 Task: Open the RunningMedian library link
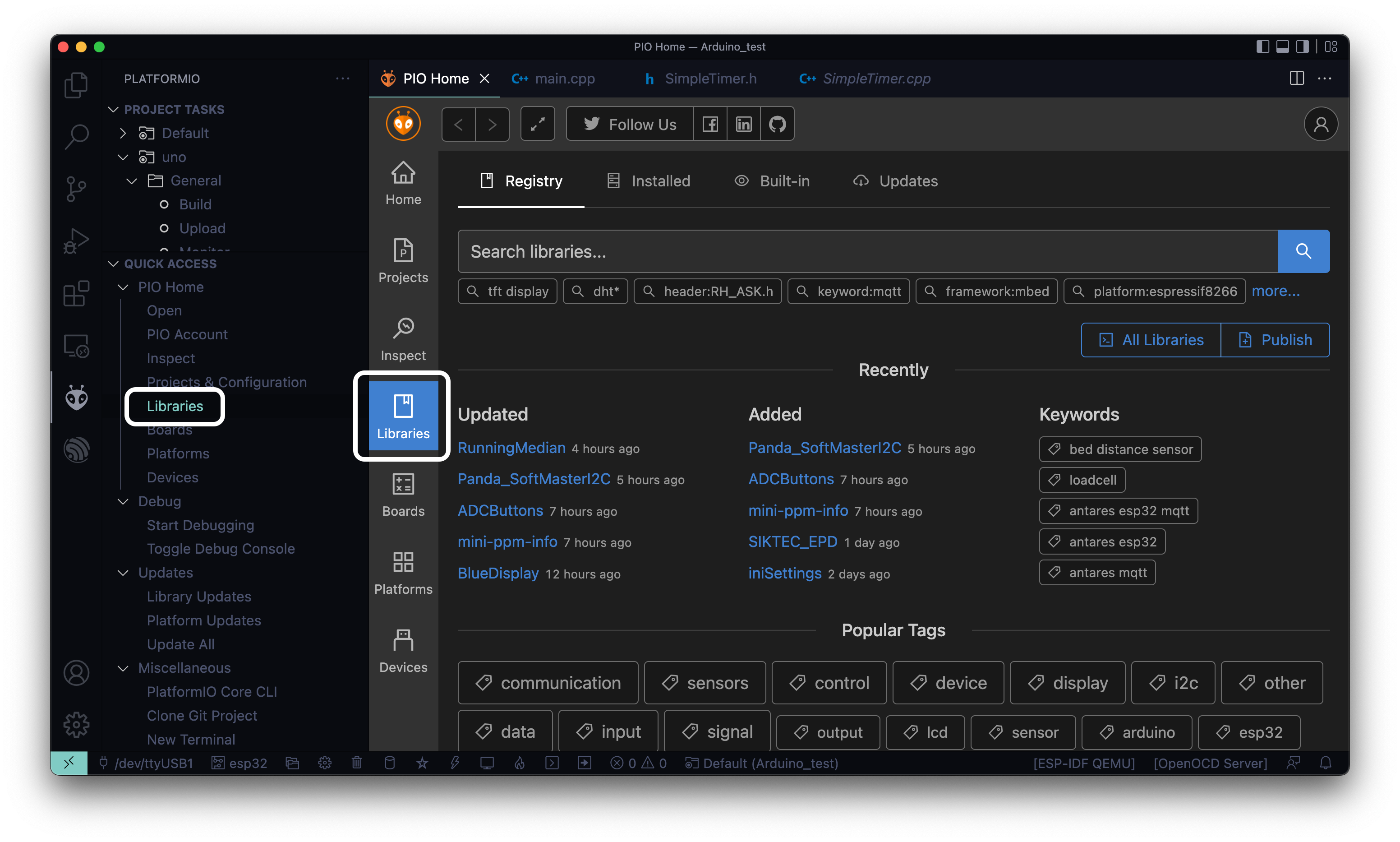click(511, 448)
